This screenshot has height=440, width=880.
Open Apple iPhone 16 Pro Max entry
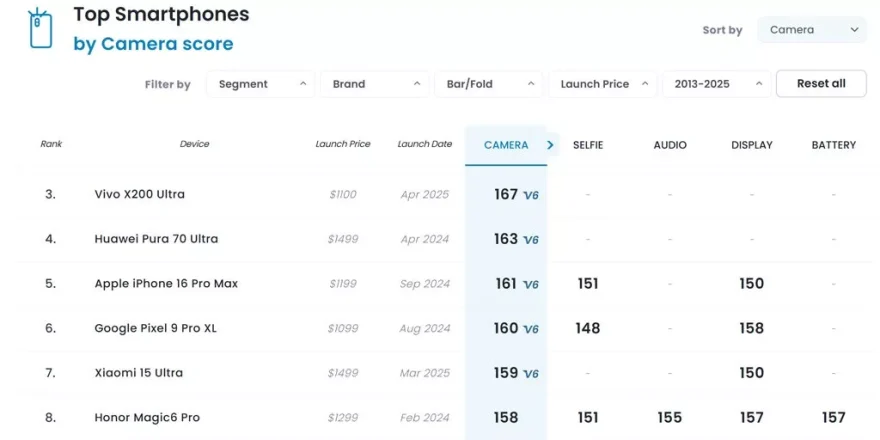tap(166, 284)
